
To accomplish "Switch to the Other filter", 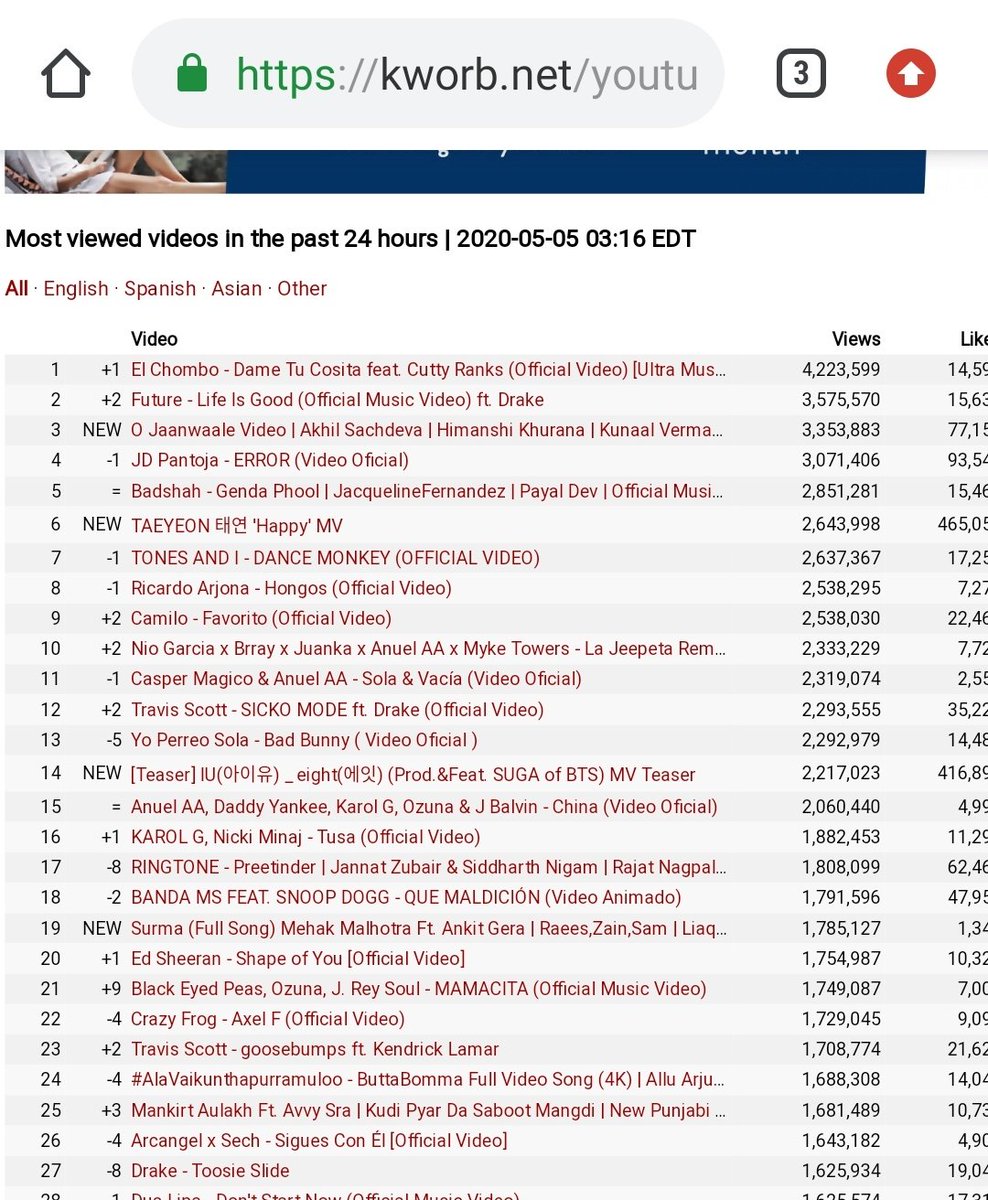I will (x=302, y=288).
